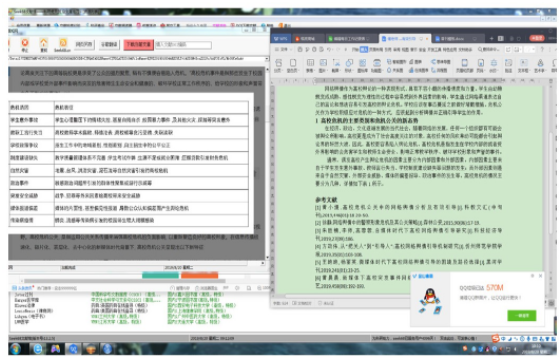Select the highlighted Insert ribbon tab in WPS

pyautogui.click(x=364, y=49)
